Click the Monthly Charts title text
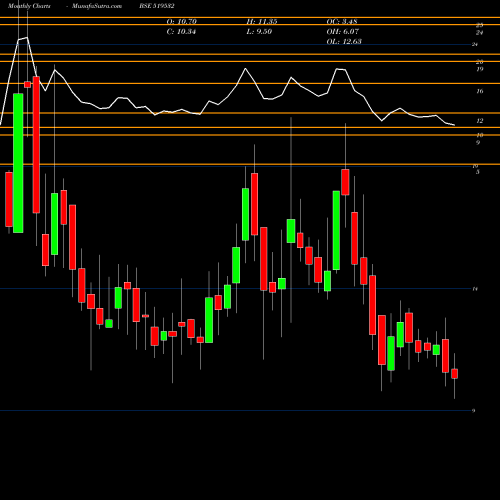 click(29, 6)
